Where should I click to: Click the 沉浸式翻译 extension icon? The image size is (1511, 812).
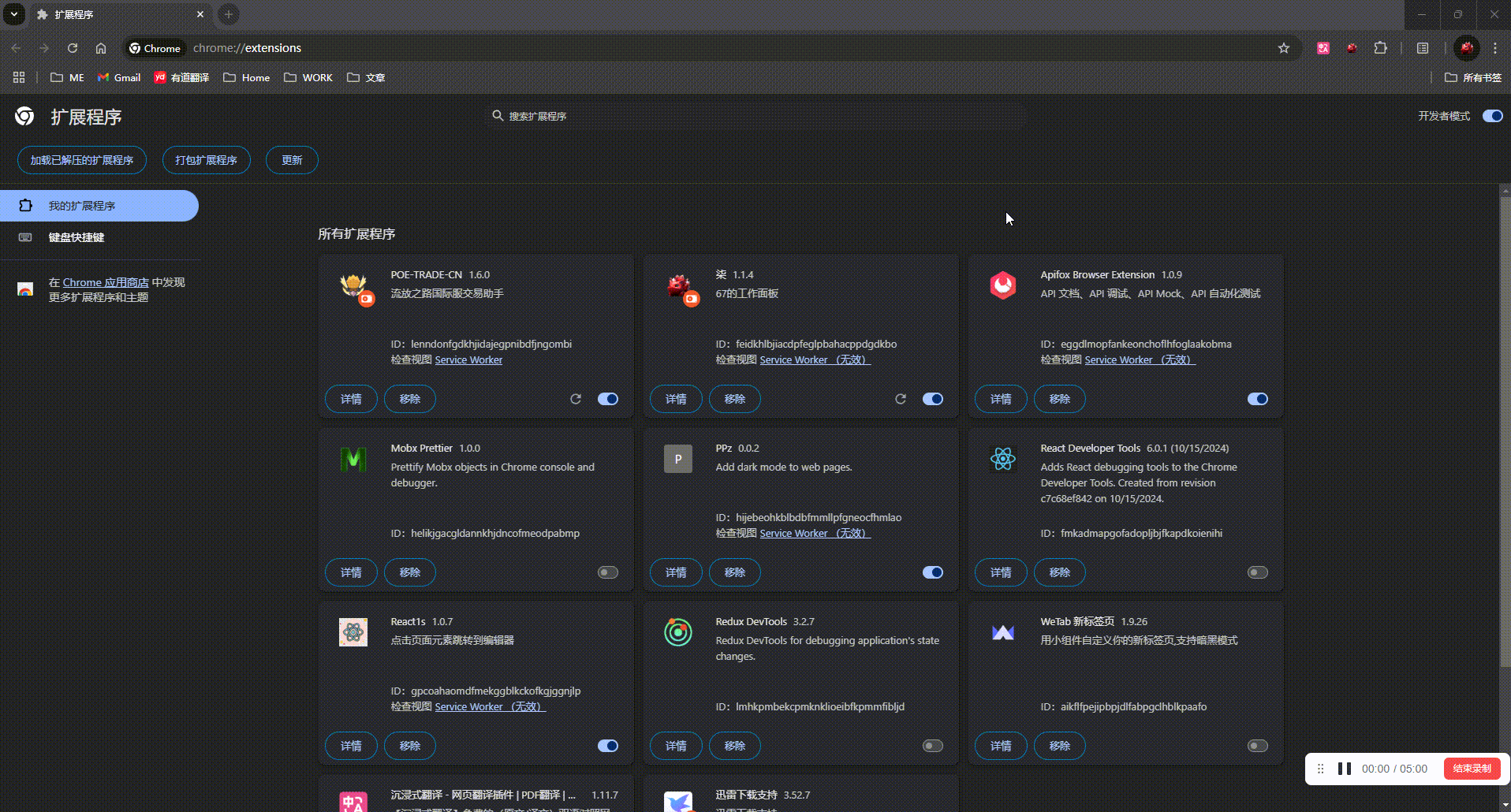(353, 802)
